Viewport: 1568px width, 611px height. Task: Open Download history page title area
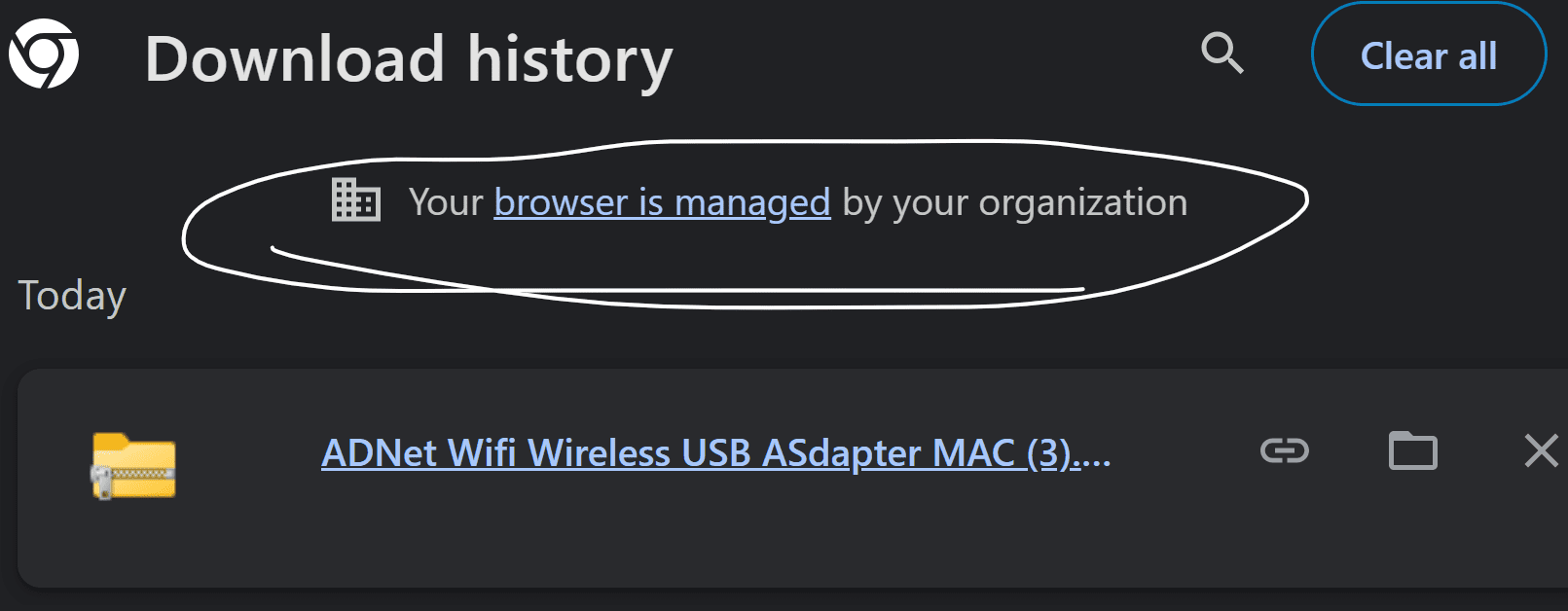click(409, 58)
